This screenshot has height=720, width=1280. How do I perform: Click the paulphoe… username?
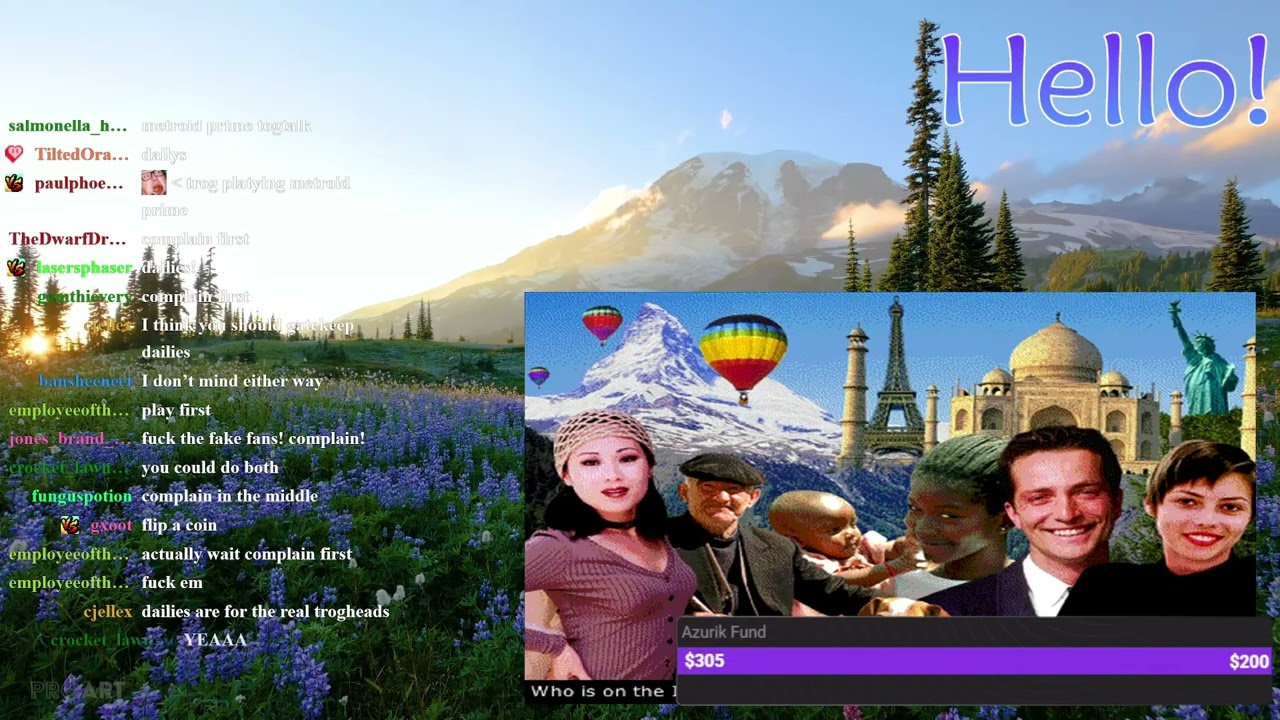point(79,183)
